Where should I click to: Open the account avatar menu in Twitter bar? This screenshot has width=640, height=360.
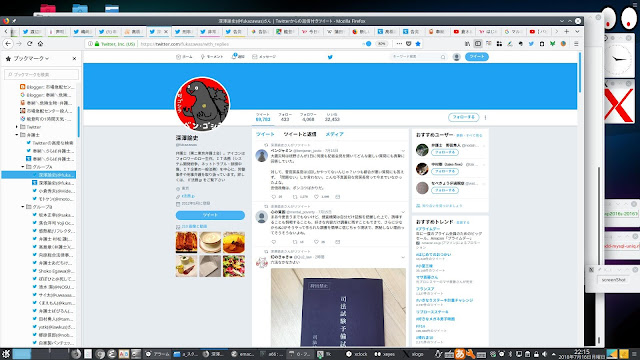coord(457,57)
